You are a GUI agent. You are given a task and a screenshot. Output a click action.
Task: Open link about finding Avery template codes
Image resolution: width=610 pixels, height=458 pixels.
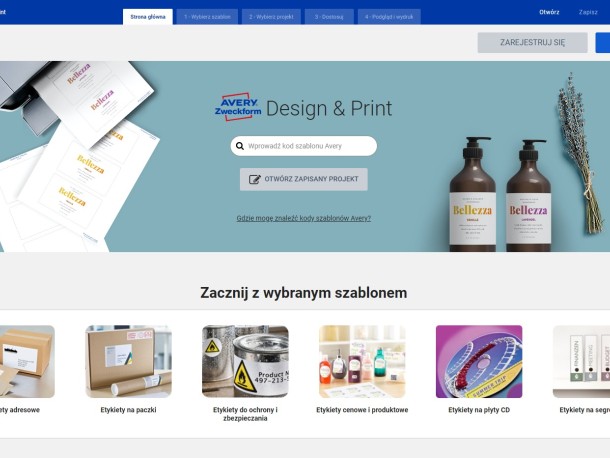[303, 218]
